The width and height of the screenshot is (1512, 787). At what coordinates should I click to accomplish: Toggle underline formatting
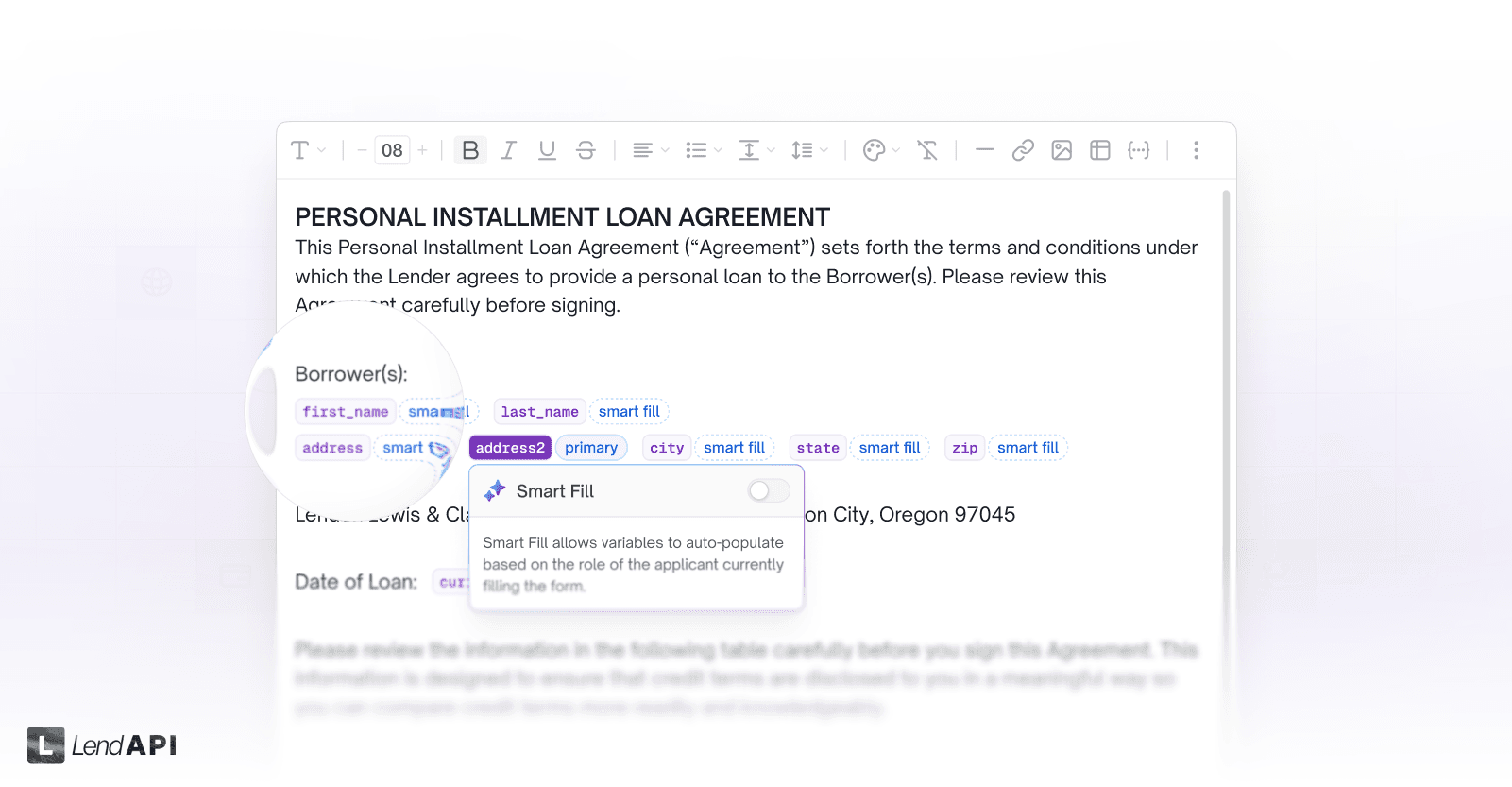547,150
